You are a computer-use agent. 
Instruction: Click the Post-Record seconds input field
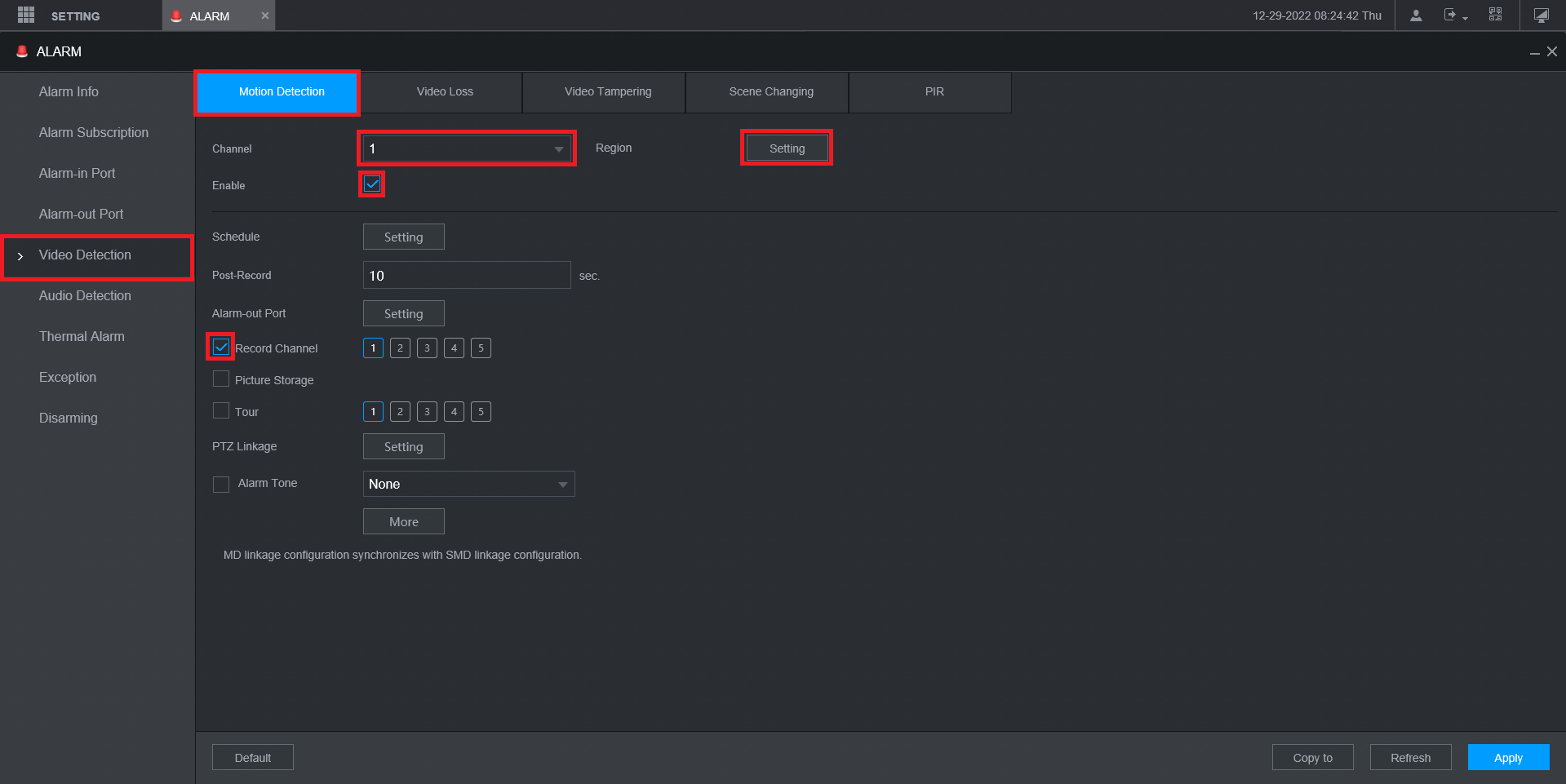coord(467,275)
